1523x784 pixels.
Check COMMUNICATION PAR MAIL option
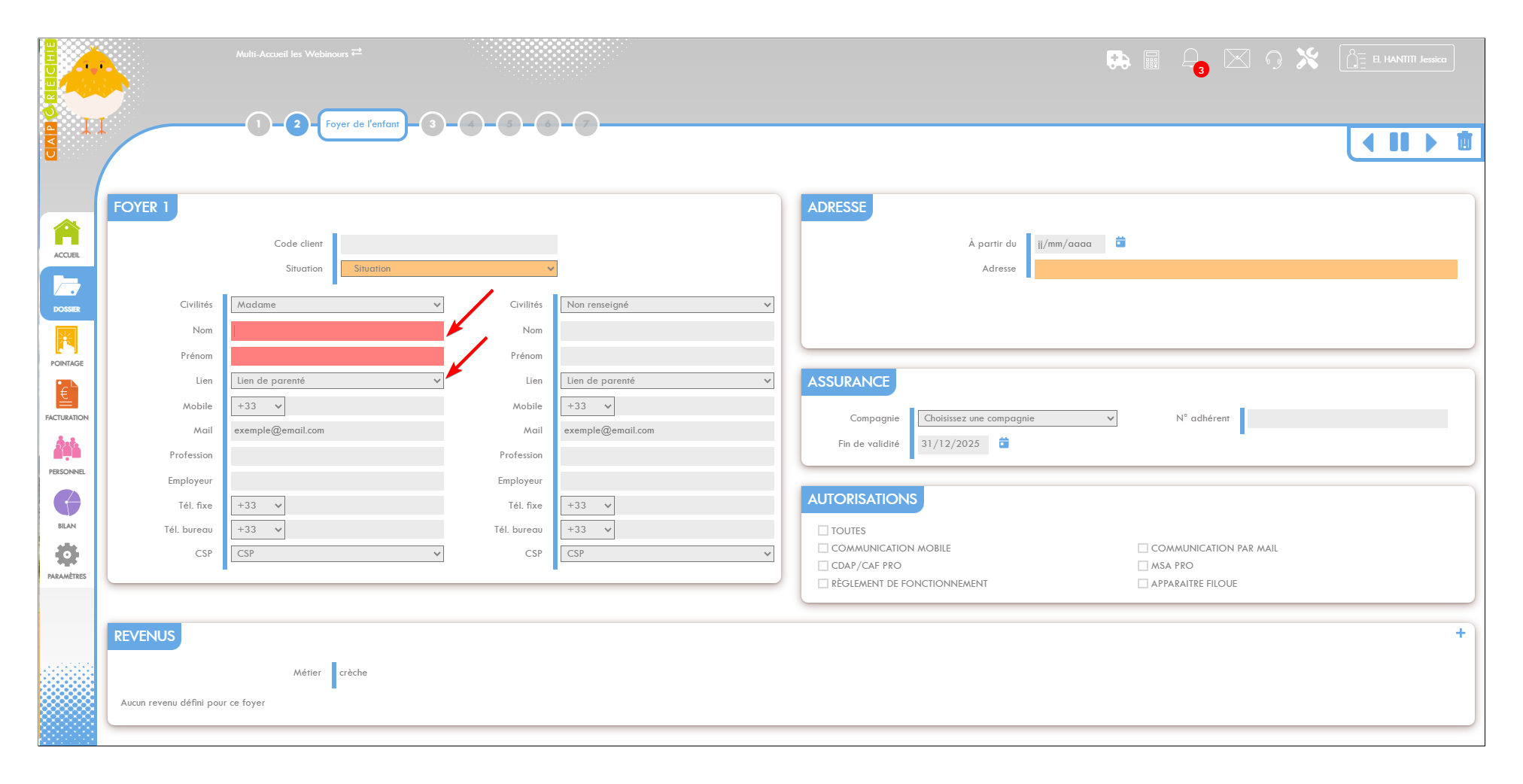(x=1143, y=548)
